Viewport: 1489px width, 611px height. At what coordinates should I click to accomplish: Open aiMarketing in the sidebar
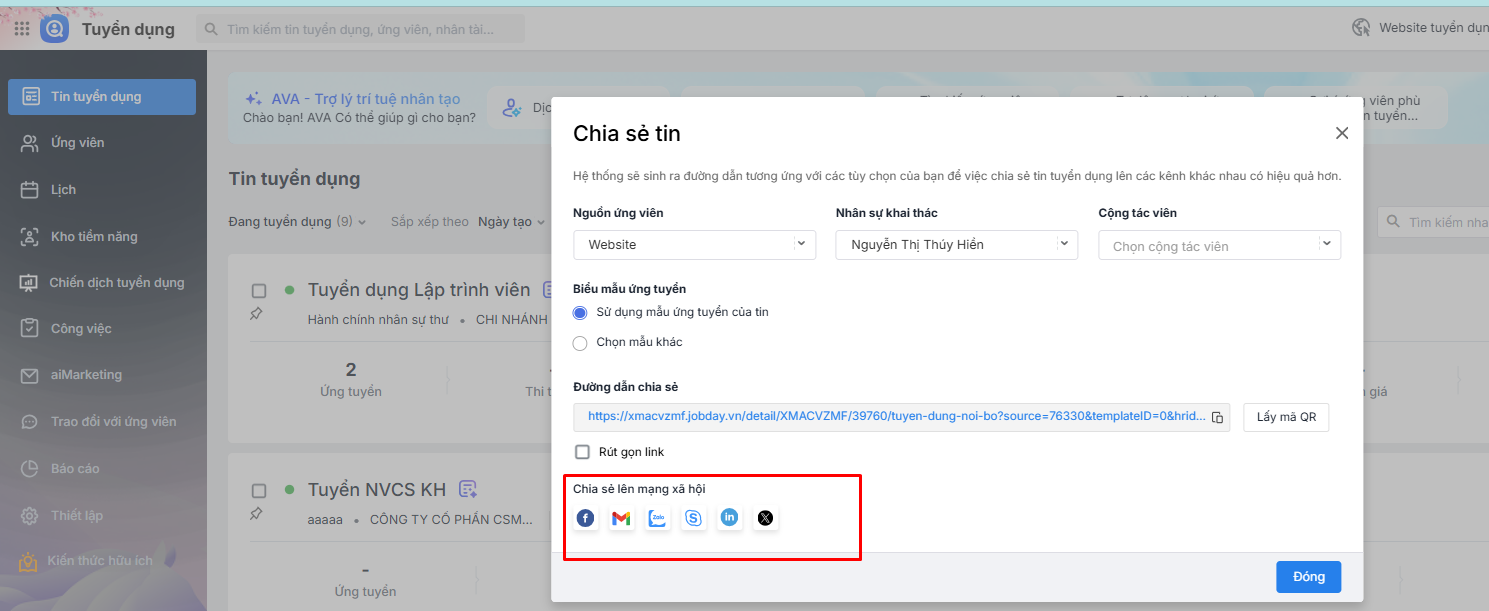(102, 375)
